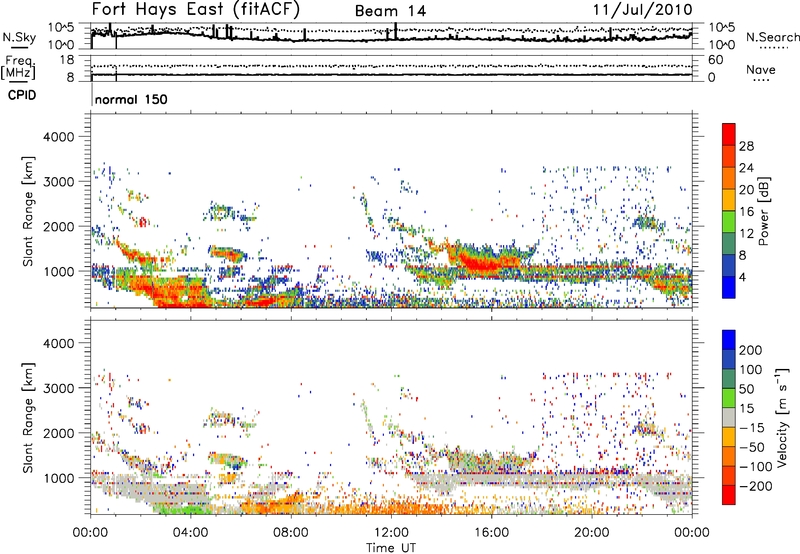Click the '4' label on Power color bar
Viewport: 800px width, 554px height.
[742, 277]
